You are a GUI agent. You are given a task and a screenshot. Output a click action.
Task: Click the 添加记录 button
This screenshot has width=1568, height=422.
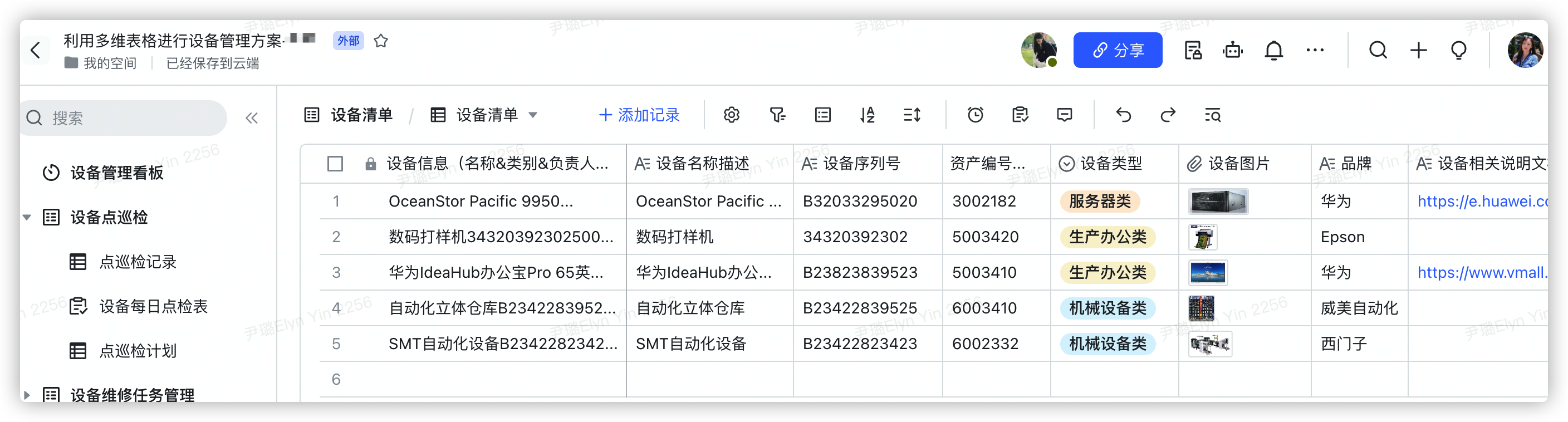(639, 115)
